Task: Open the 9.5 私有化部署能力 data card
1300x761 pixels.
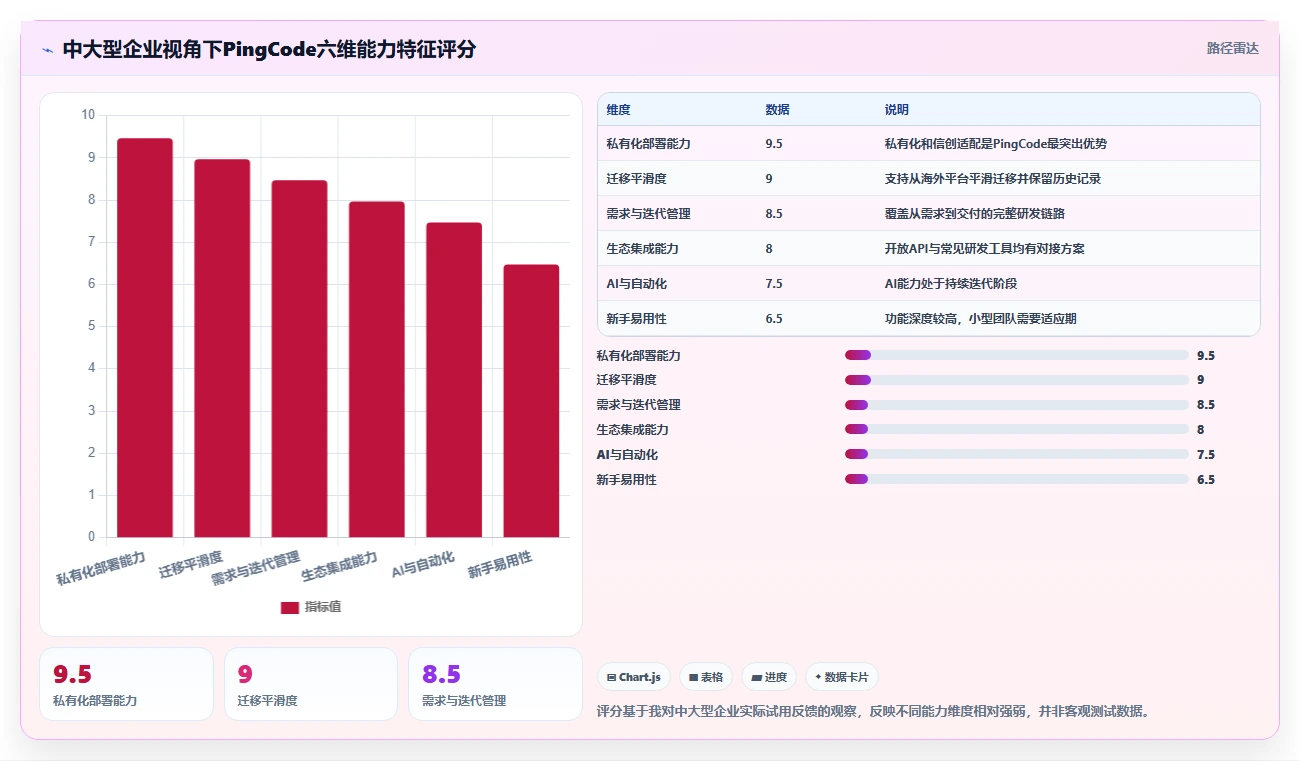Action: point(126,684)
